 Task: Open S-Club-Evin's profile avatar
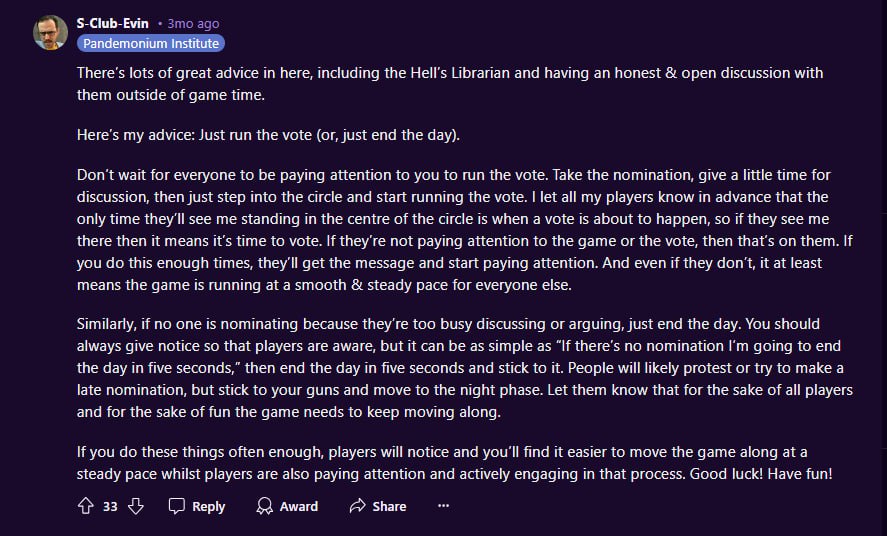pos(50,32)
